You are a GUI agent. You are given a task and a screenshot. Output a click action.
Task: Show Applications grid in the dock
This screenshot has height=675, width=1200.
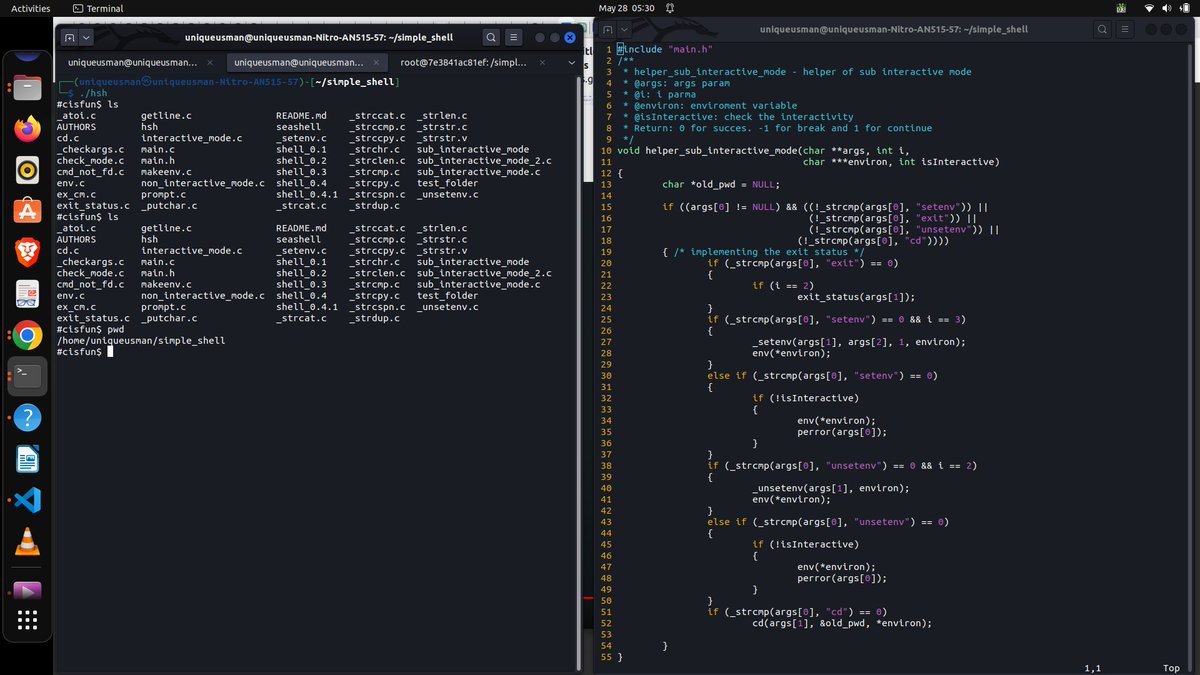tap(27, 621)
